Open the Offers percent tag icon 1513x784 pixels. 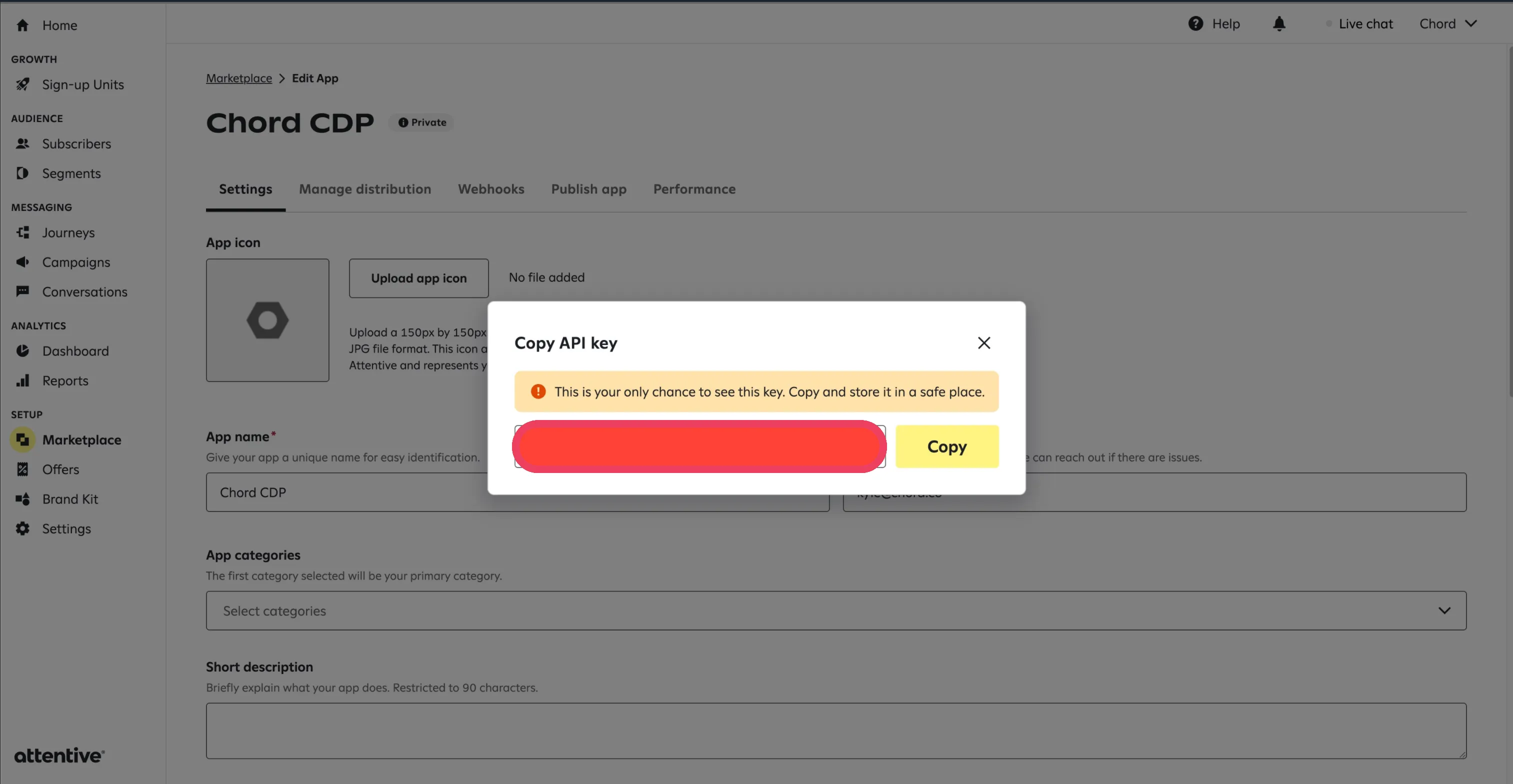point(22,469)
